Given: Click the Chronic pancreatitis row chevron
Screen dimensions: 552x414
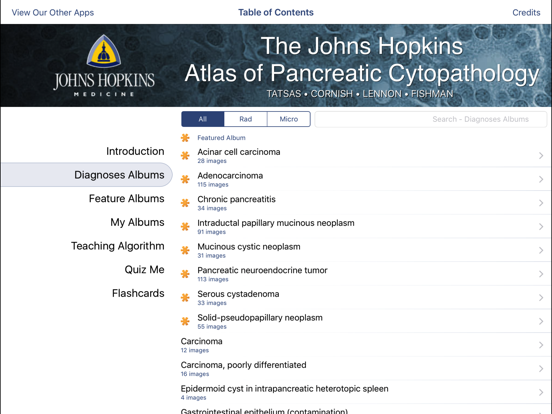Looking at the screenshot, I should point(541,203).
